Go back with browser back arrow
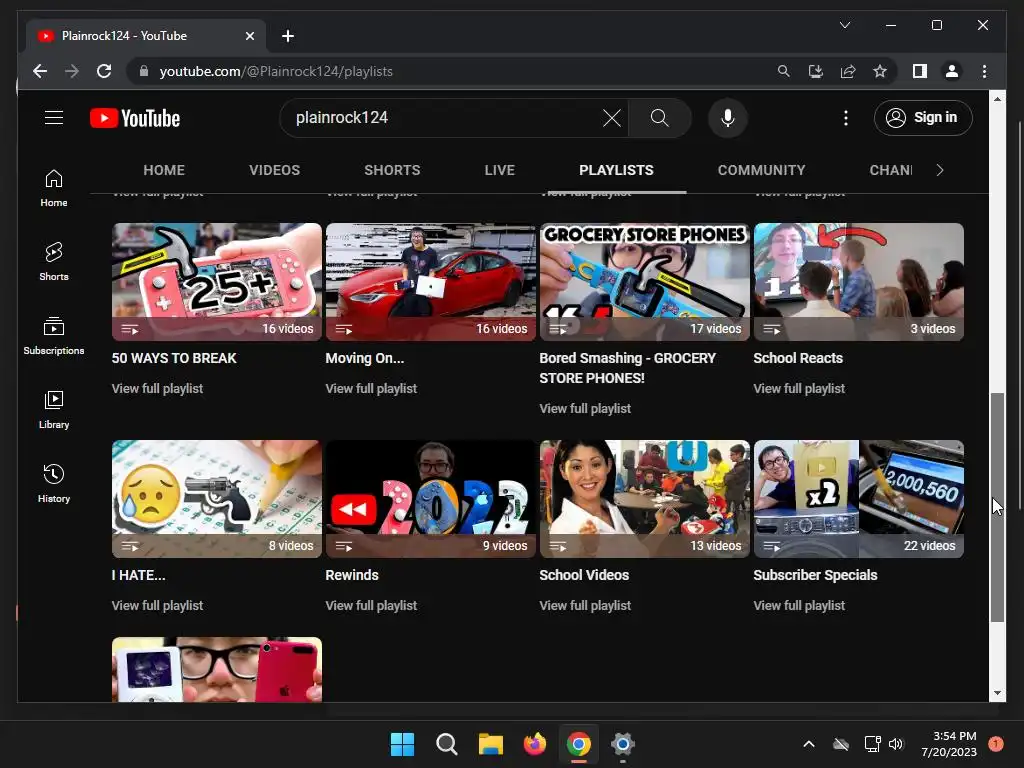The height and width of the screenshot is (768, 1024). (x=40, y=71)
